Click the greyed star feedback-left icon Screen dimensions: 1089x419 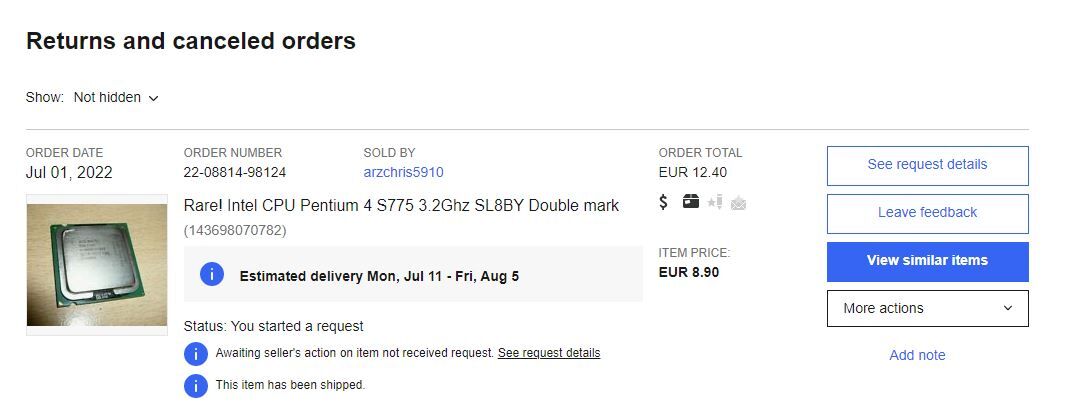(715, 203)
